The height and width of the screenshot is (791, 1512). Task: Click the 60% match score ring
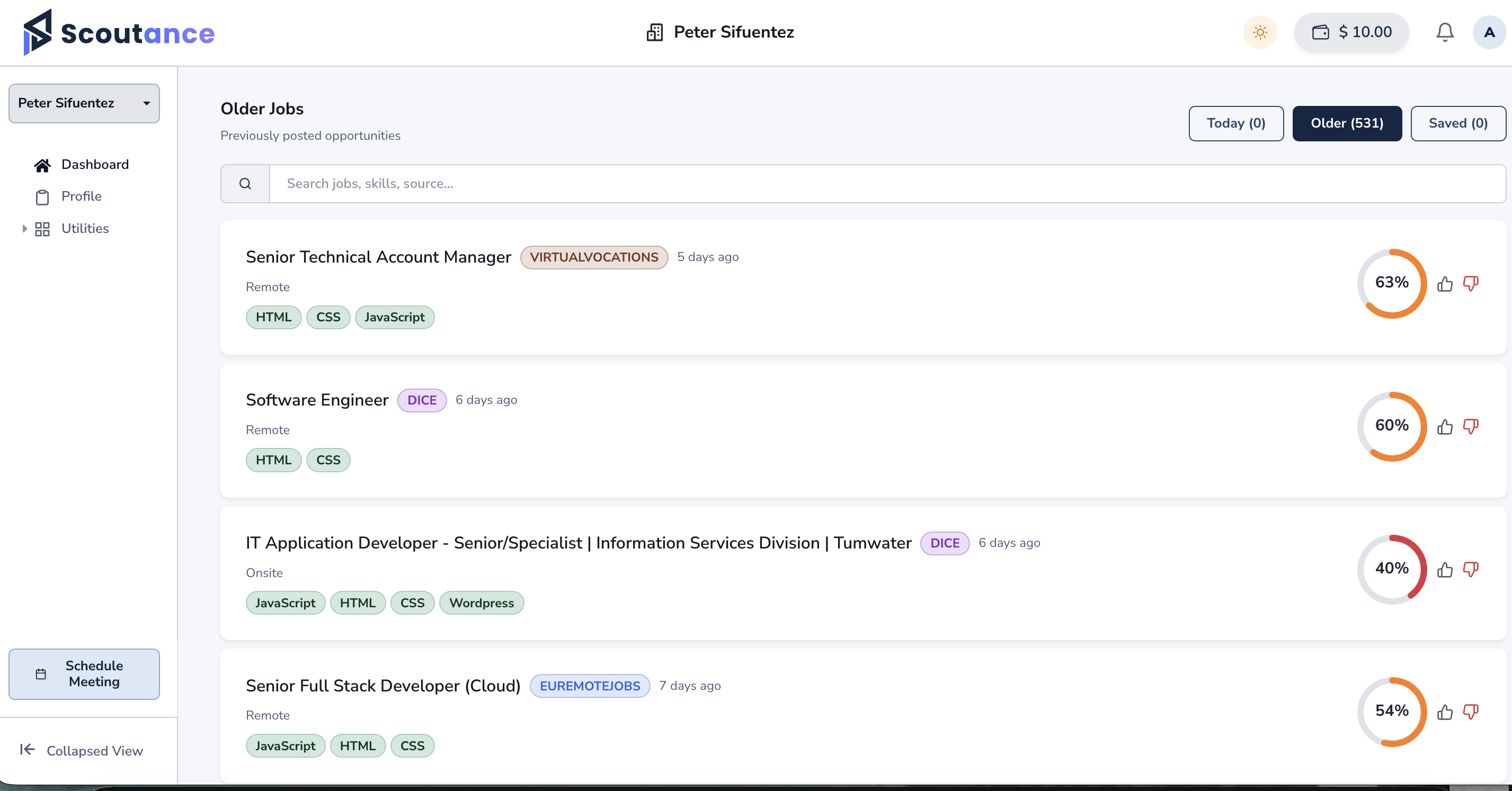pyautogui.click(x=1392, y=426)
